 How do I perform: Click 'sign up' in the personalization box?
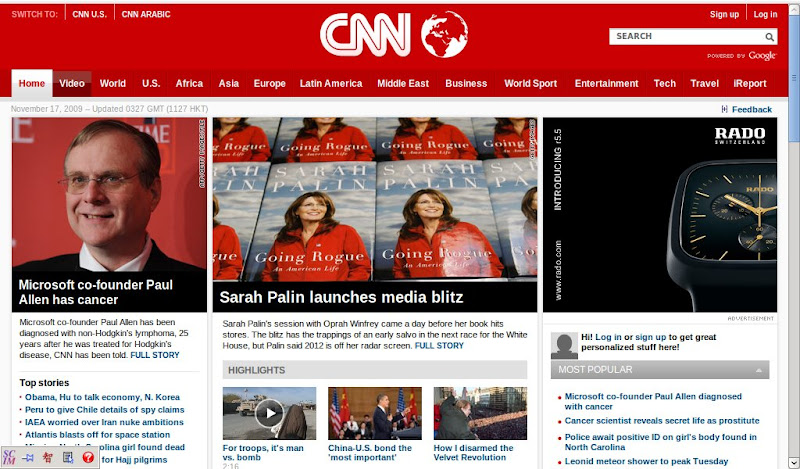[651, 337]
